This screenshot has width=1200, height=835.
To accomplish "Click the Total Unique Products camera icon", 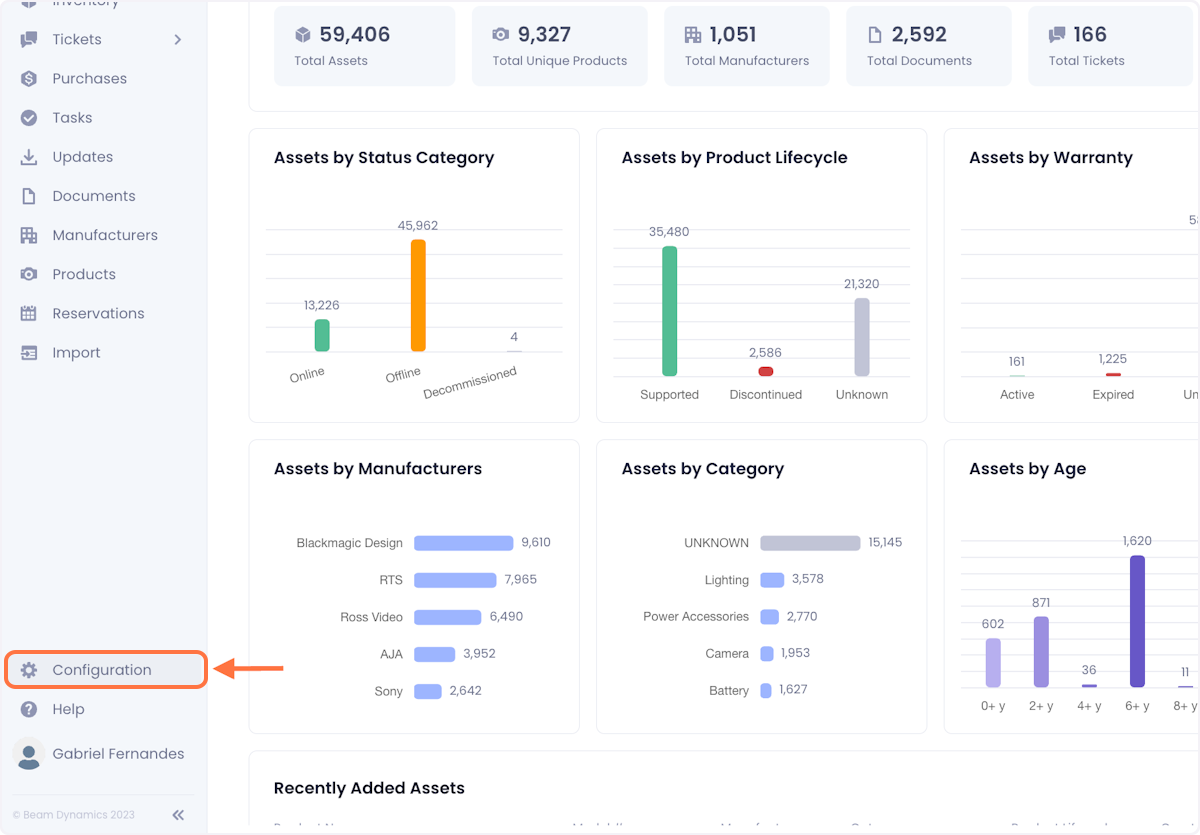I will click(x=501, y=35).
